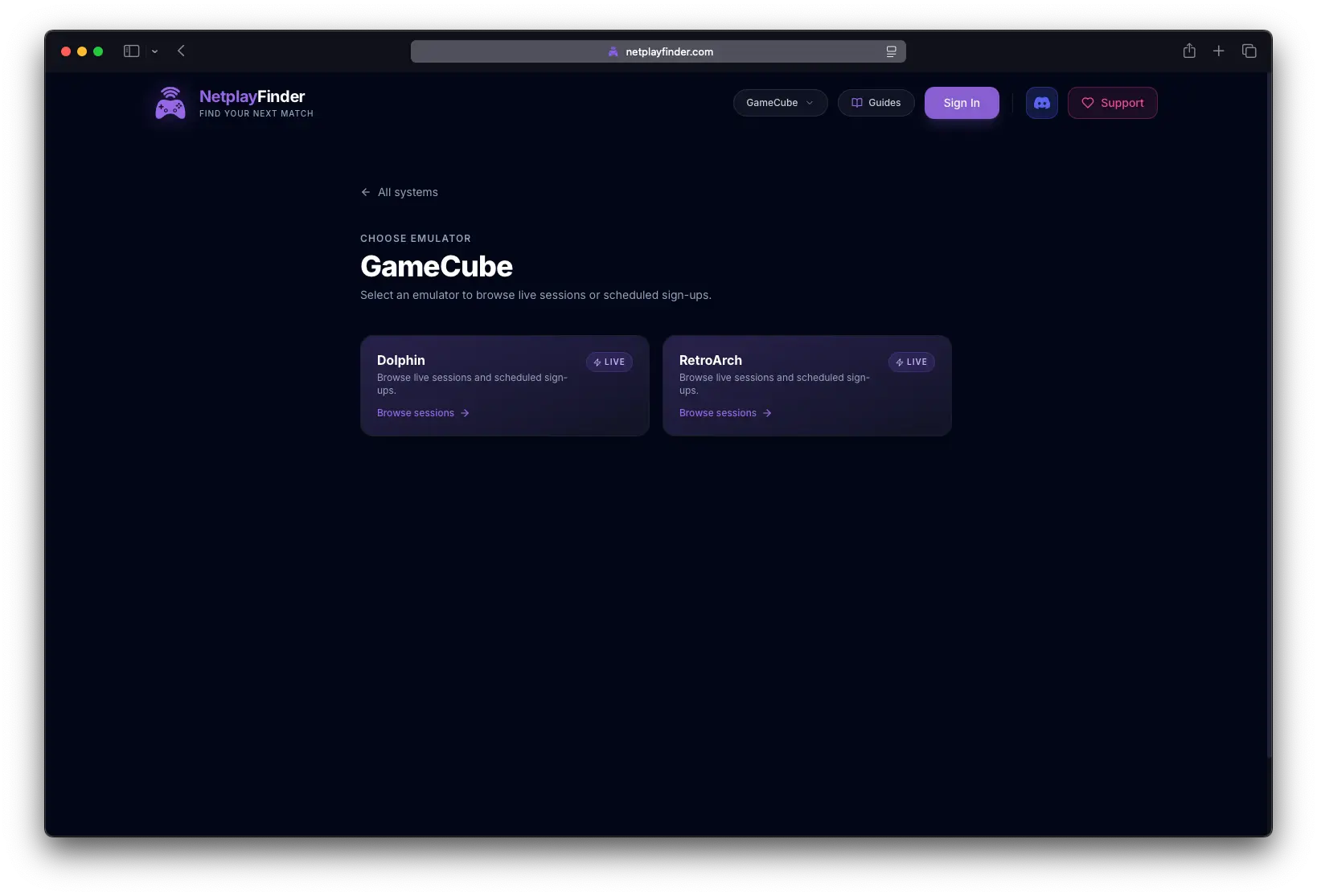This screenshot has width=1317, height=896.
Task: Select the Dolphin emulator card title
Action: click(401, 361)
